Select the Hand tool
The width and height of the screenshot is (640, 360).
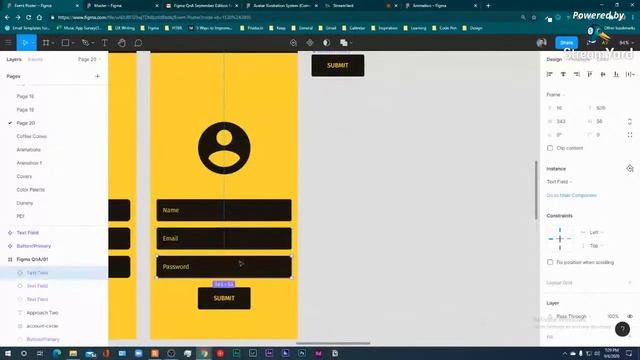(122, 42)
